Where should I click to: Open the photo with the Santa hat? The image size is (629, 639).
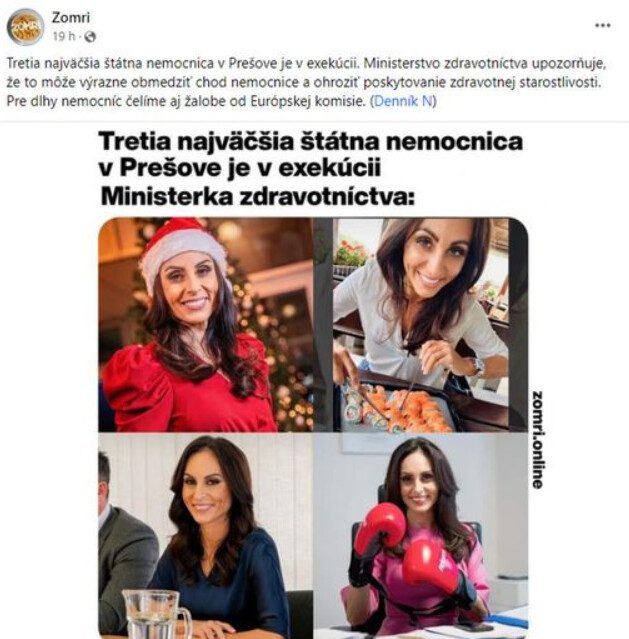click(205, 325)
